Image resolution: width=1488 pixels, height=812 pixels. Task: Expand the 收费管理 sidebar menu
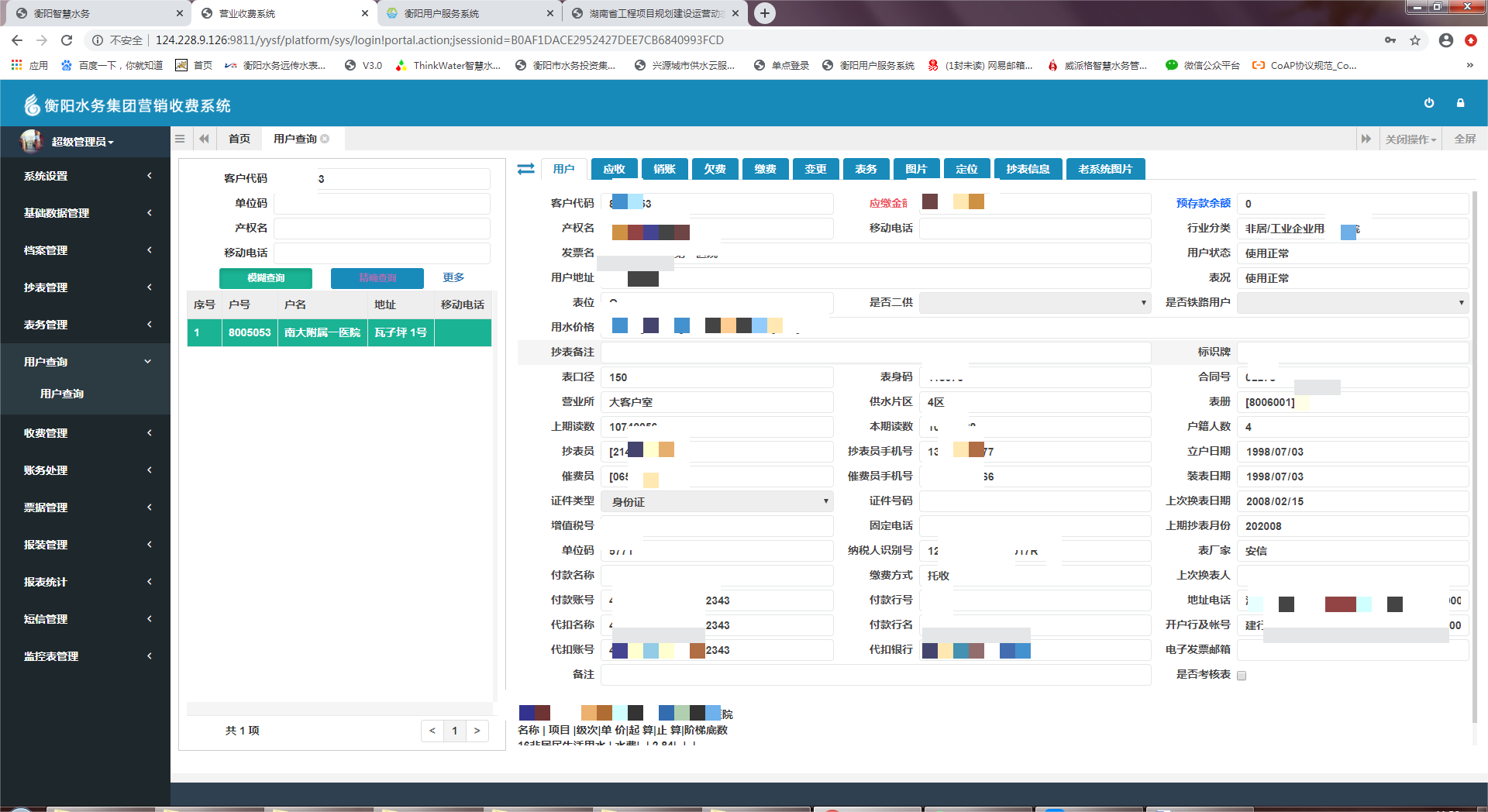tap(85, 433)
